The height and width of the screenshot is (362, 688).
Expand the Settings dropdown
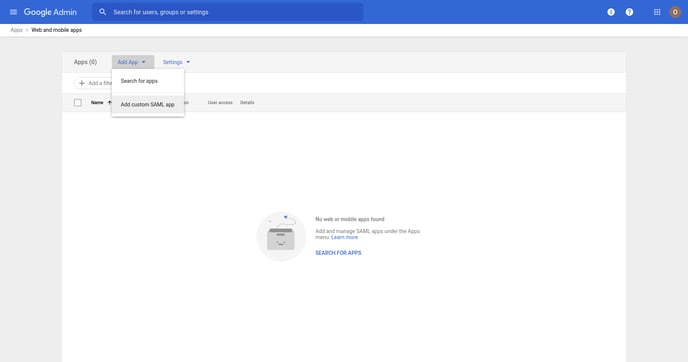coord(176,62)
